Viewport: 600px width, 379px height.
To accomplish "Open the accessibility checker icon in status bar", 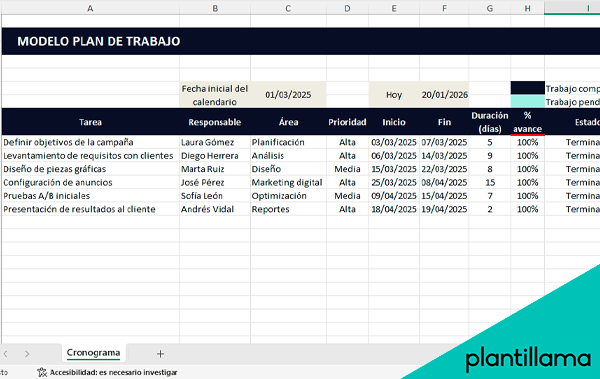I will click(x=42, y=372).
